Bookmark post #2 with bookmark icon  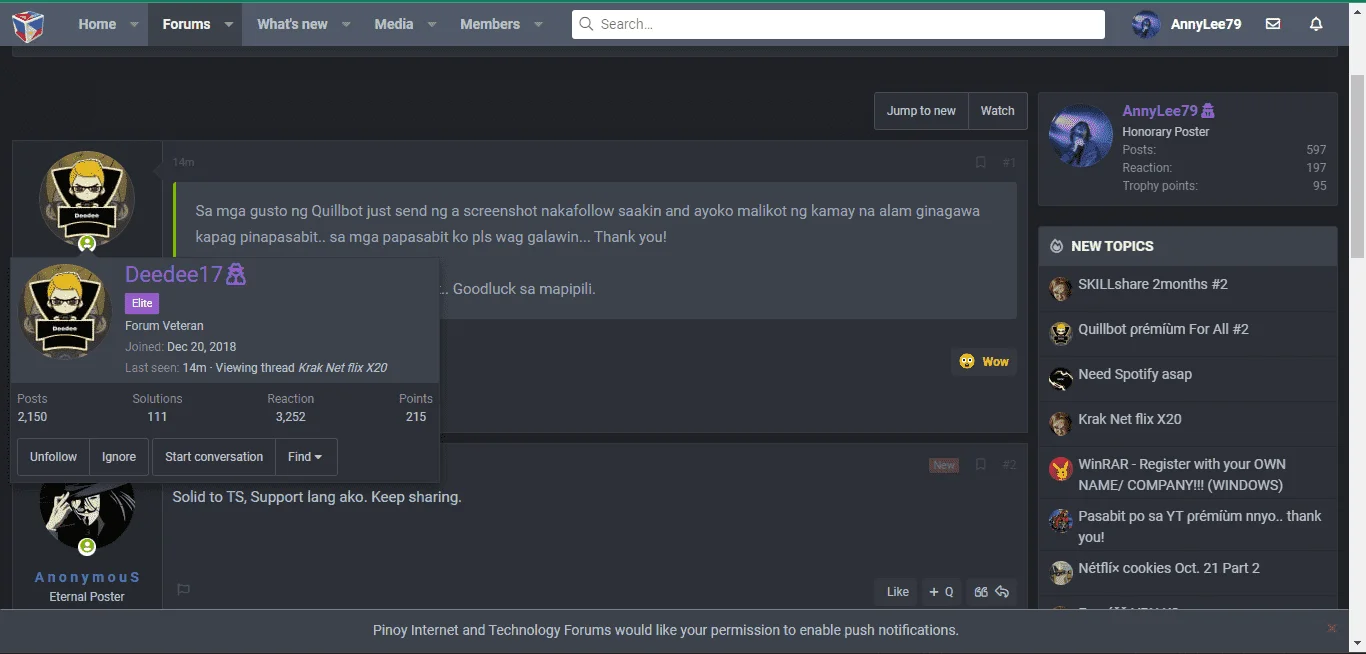(x=981, y=465)
